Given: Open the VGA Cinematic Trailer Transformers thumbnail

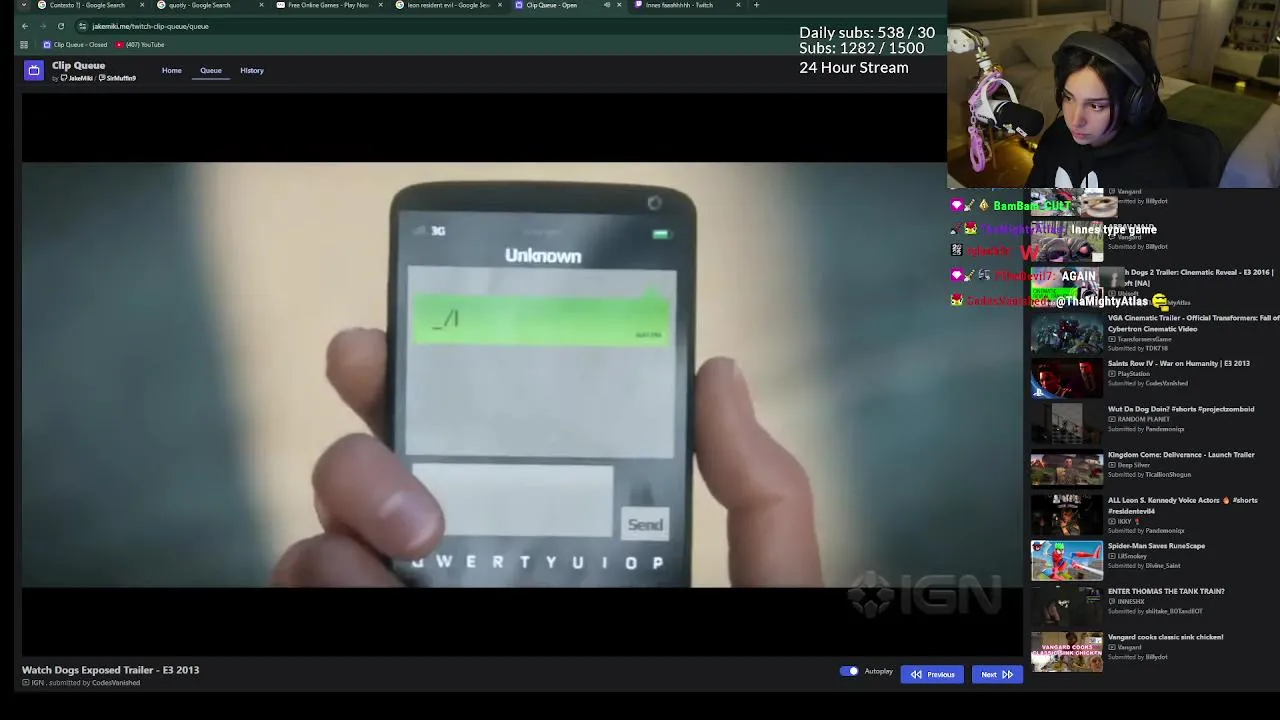Looking at the screenshot, I should tap(1067, 333).
